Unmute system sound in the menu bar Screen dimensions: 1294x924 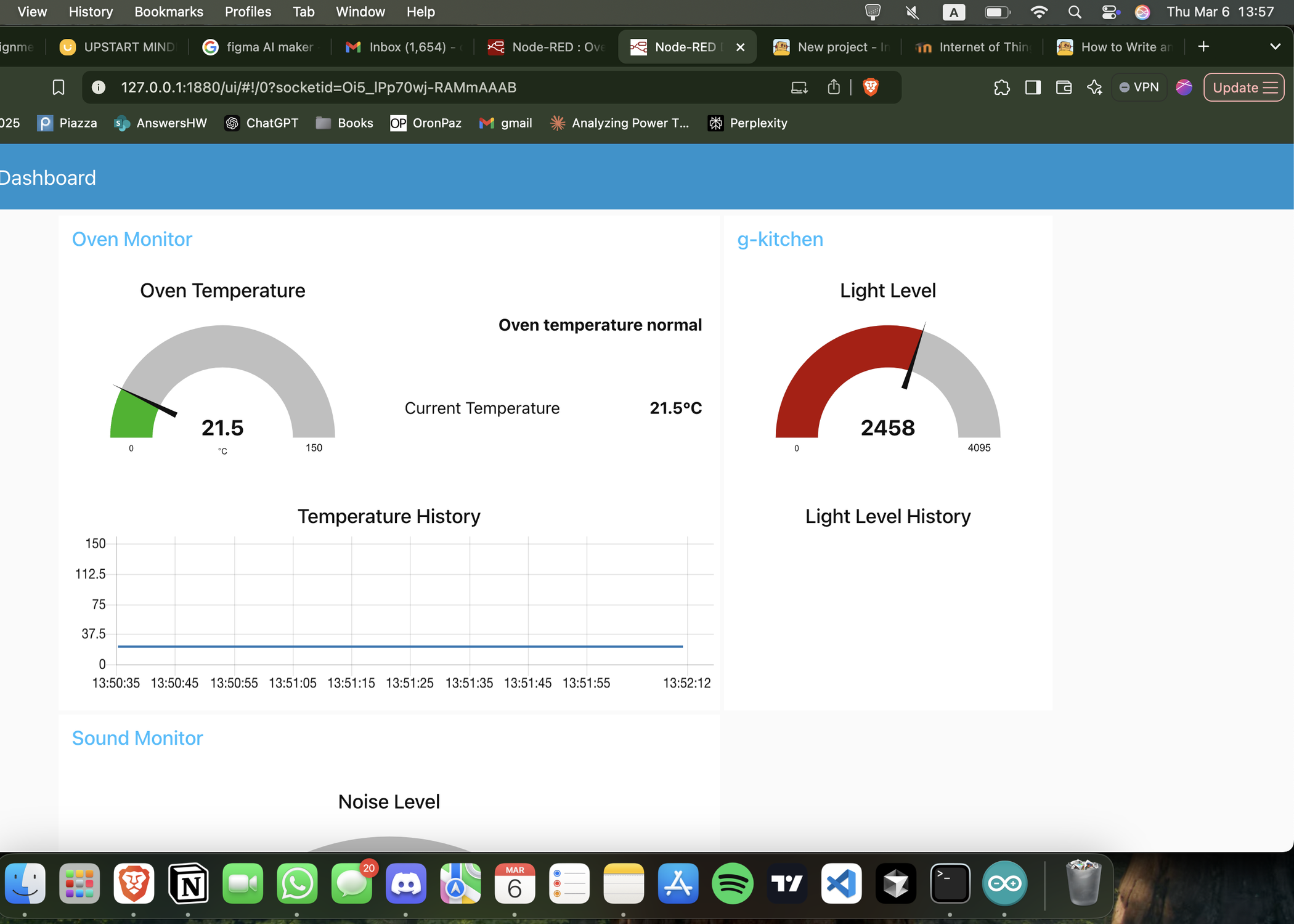[x=912, y=12]
